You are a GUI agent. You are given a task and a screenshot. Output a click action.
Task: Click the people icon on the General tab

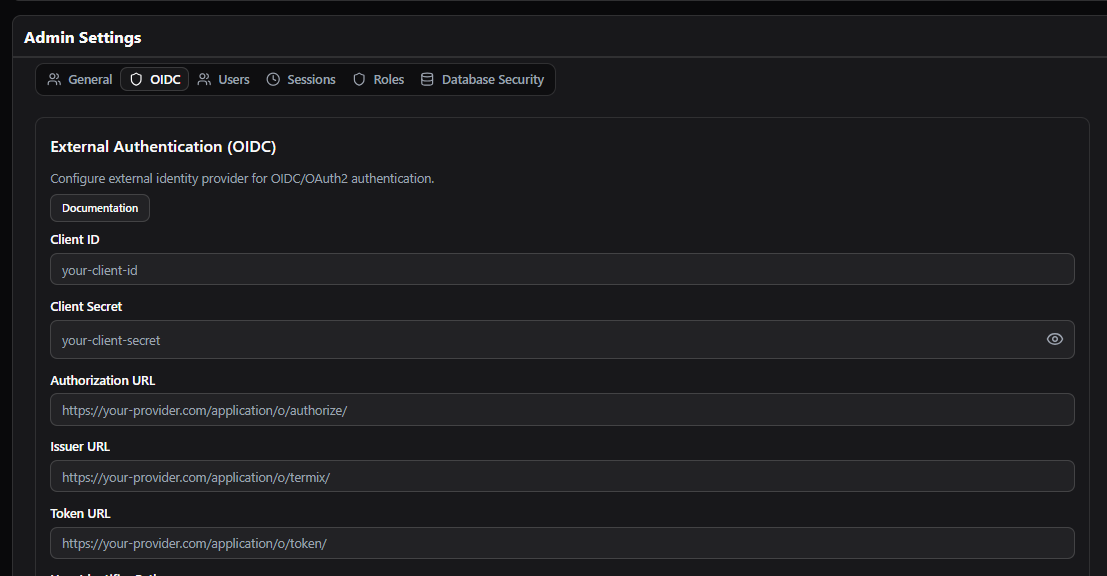pos(54,79)
